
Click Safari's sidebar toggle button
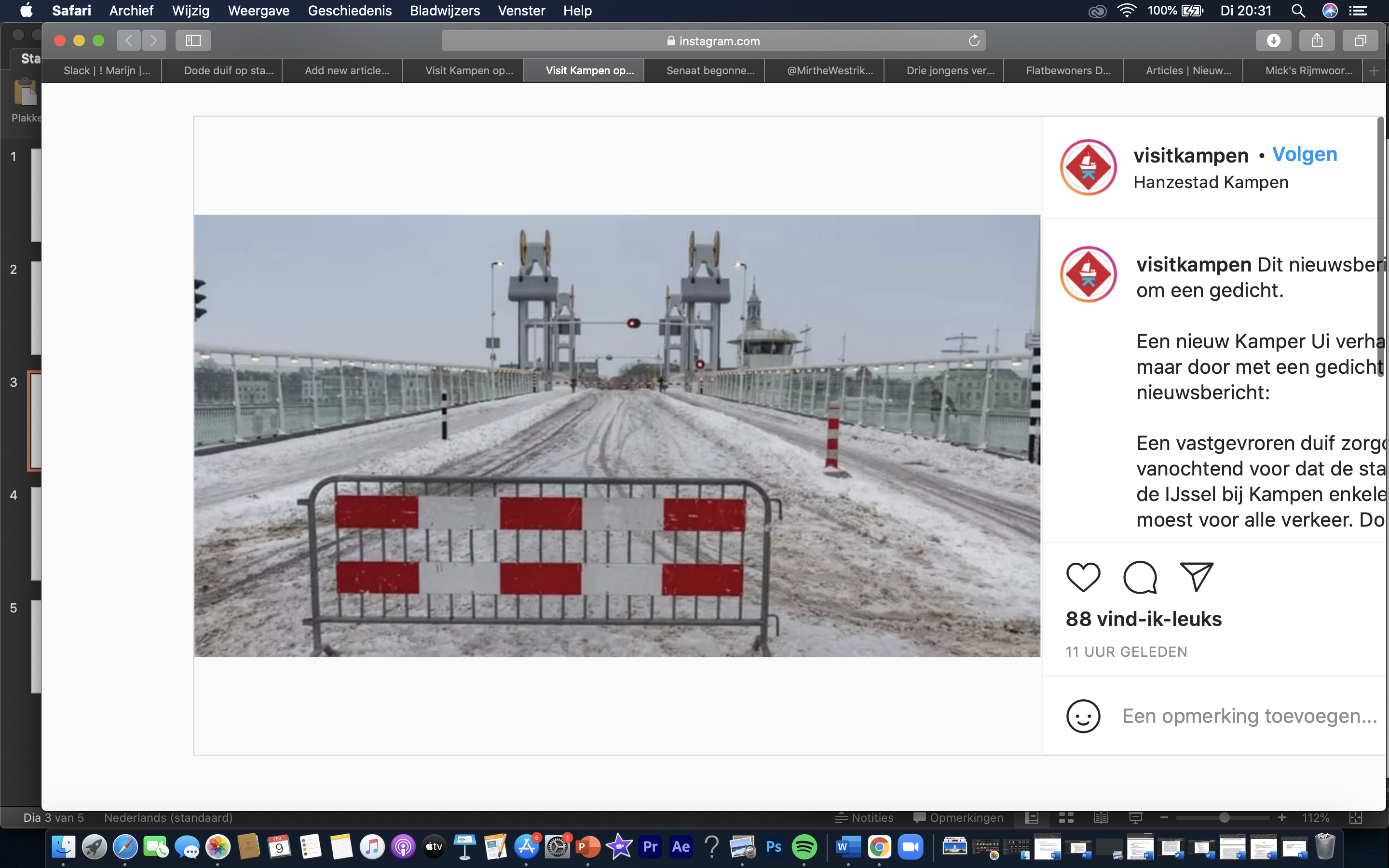(x=193, y=40)
